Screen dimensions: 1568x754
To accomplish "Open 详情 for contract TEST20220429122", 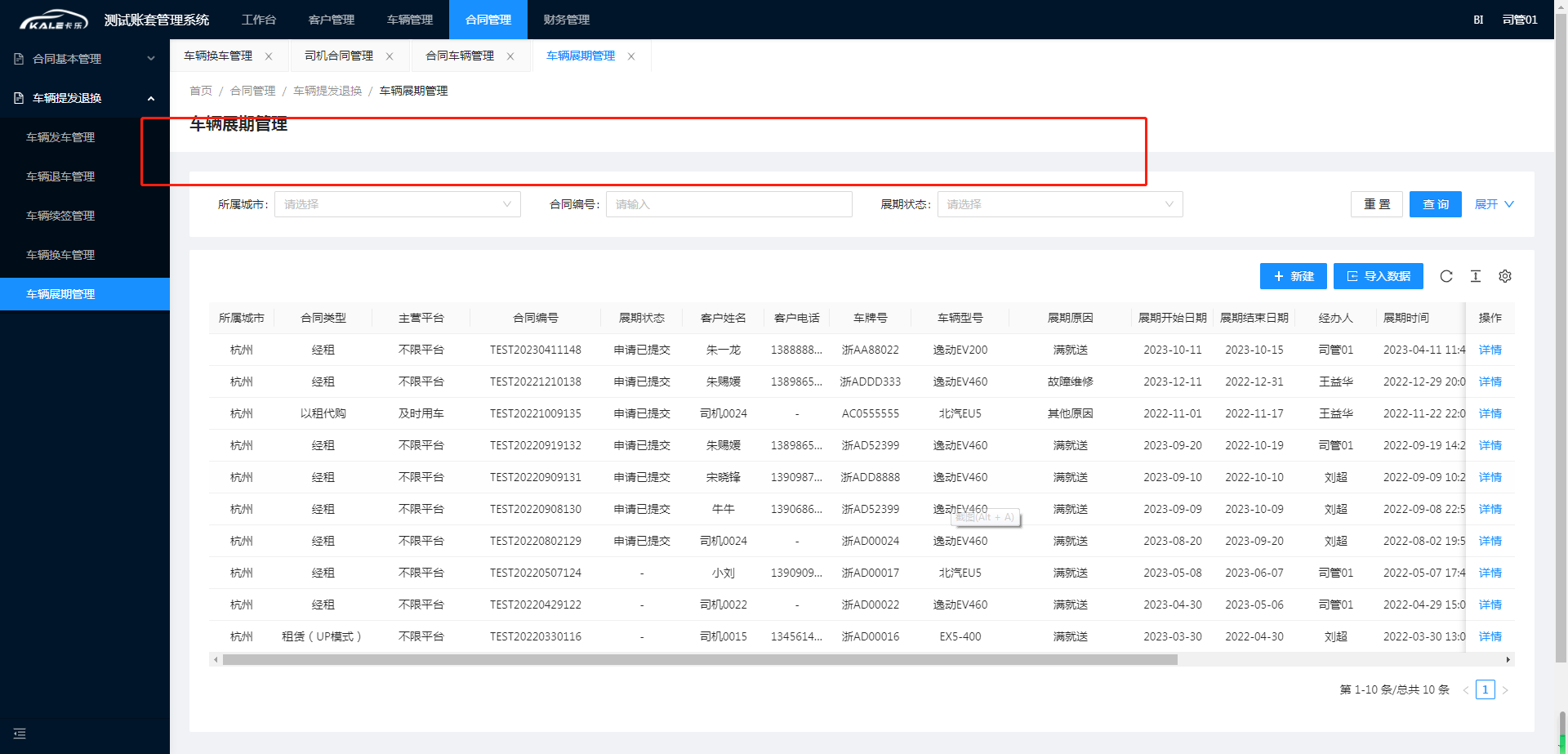I will pos(1490,605).
